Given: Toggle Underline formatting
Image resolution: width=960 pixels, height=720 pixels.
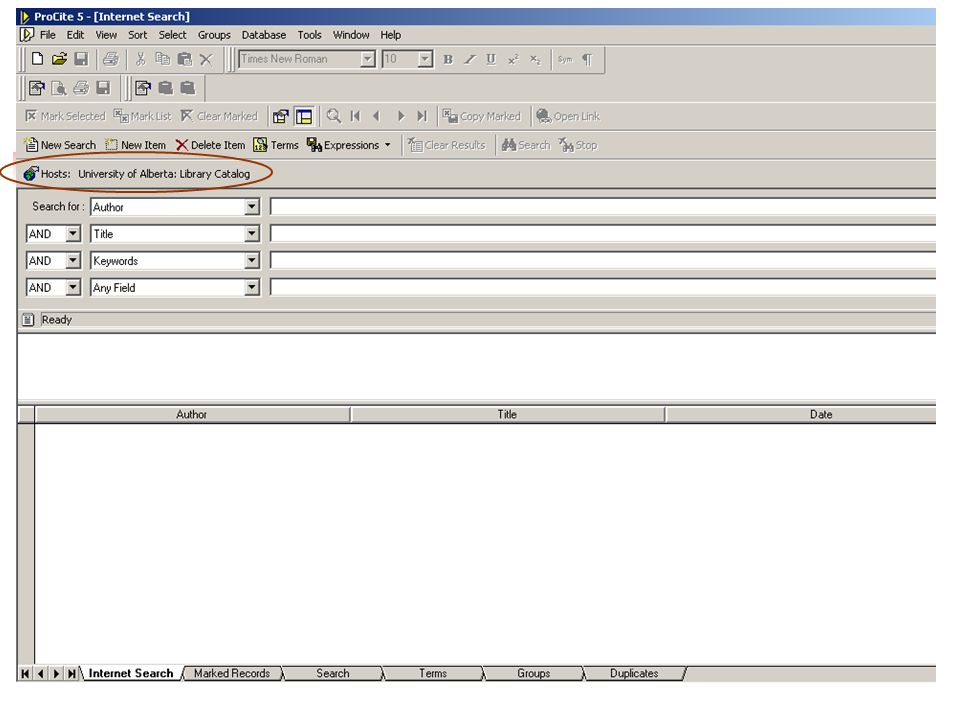Looking at the screenshot, I should click(x=491, y=59).
